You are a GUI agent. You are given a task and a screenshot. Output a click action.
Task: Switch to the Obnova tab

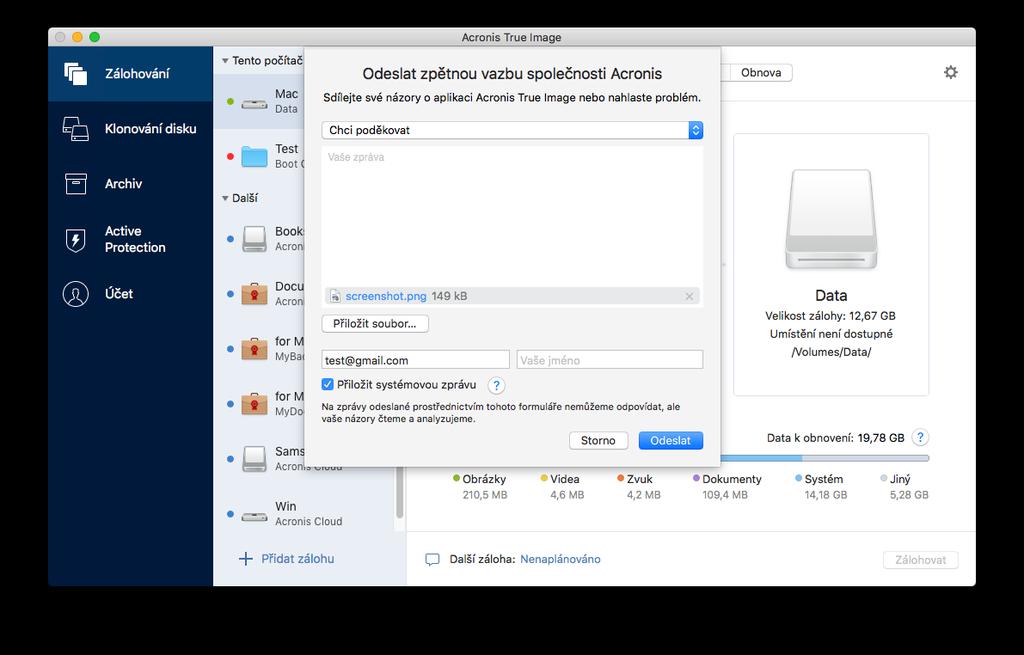coord(761,72)
